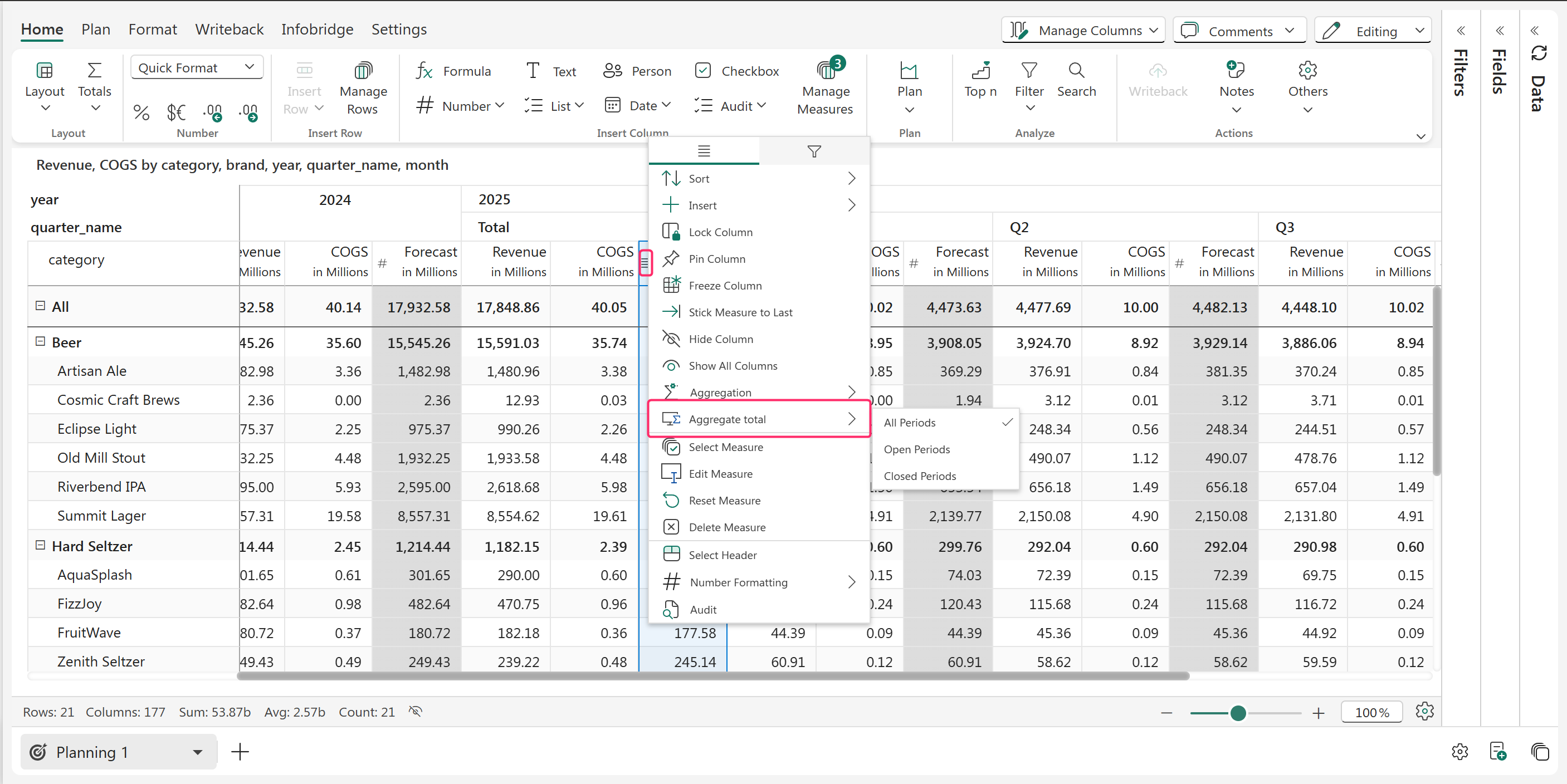Click the zoom percentage input field
The width and height of the screenshot is (1567, 784).
pos(1371,712)
